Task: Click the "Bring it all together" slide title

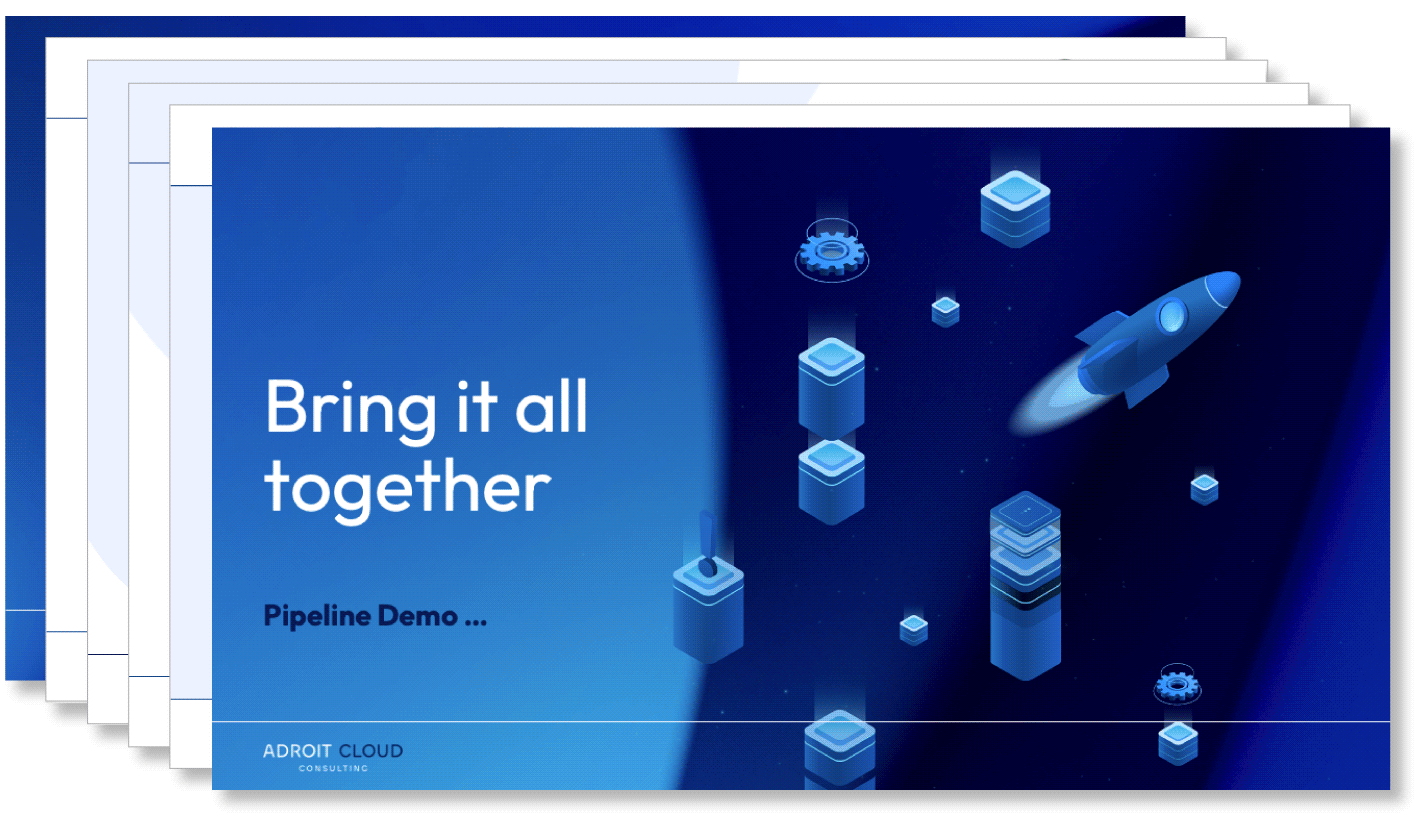Action: [426, 448]
